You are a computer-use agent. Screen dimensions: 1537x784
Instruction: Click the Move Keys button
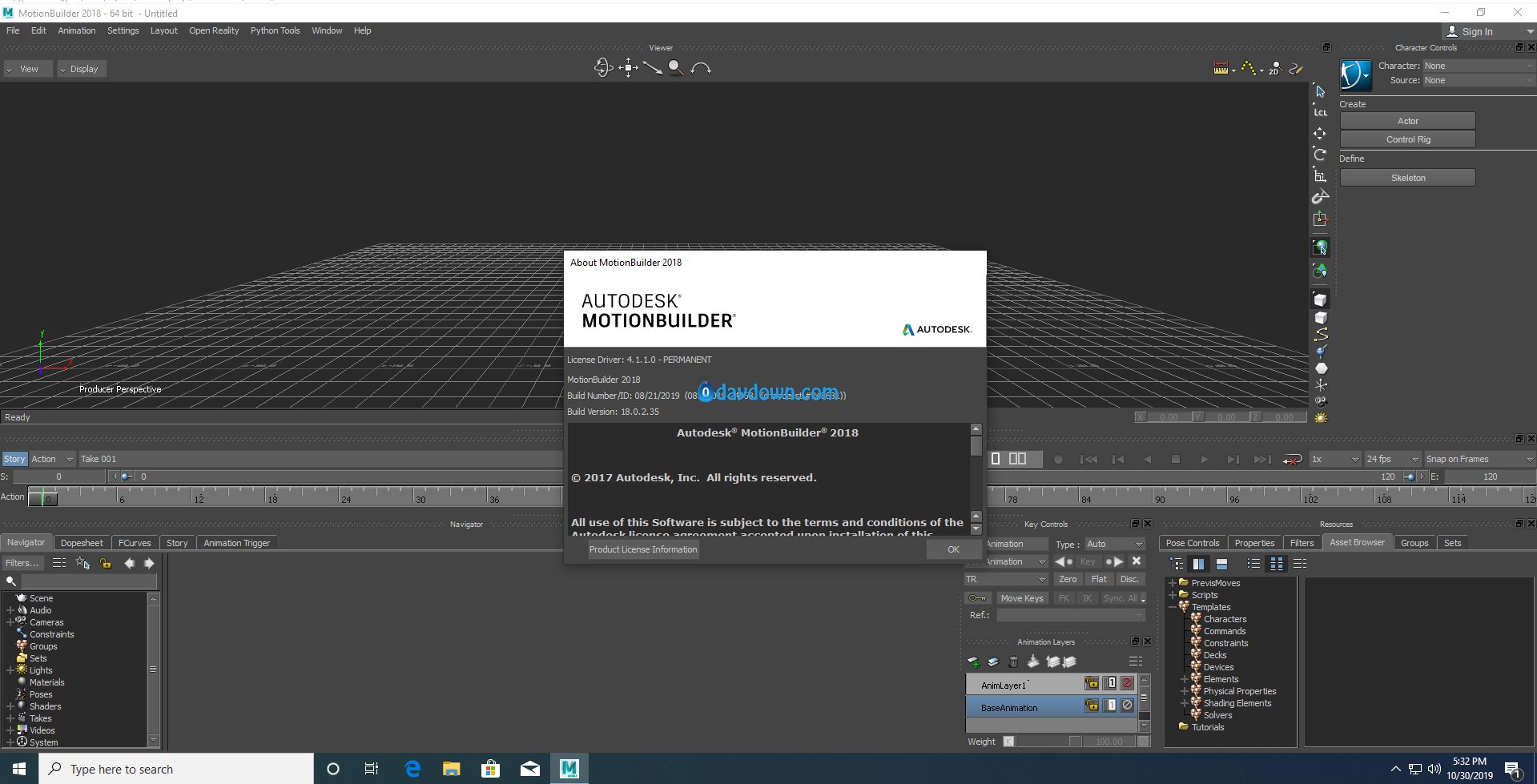(x=1022, y=598)
